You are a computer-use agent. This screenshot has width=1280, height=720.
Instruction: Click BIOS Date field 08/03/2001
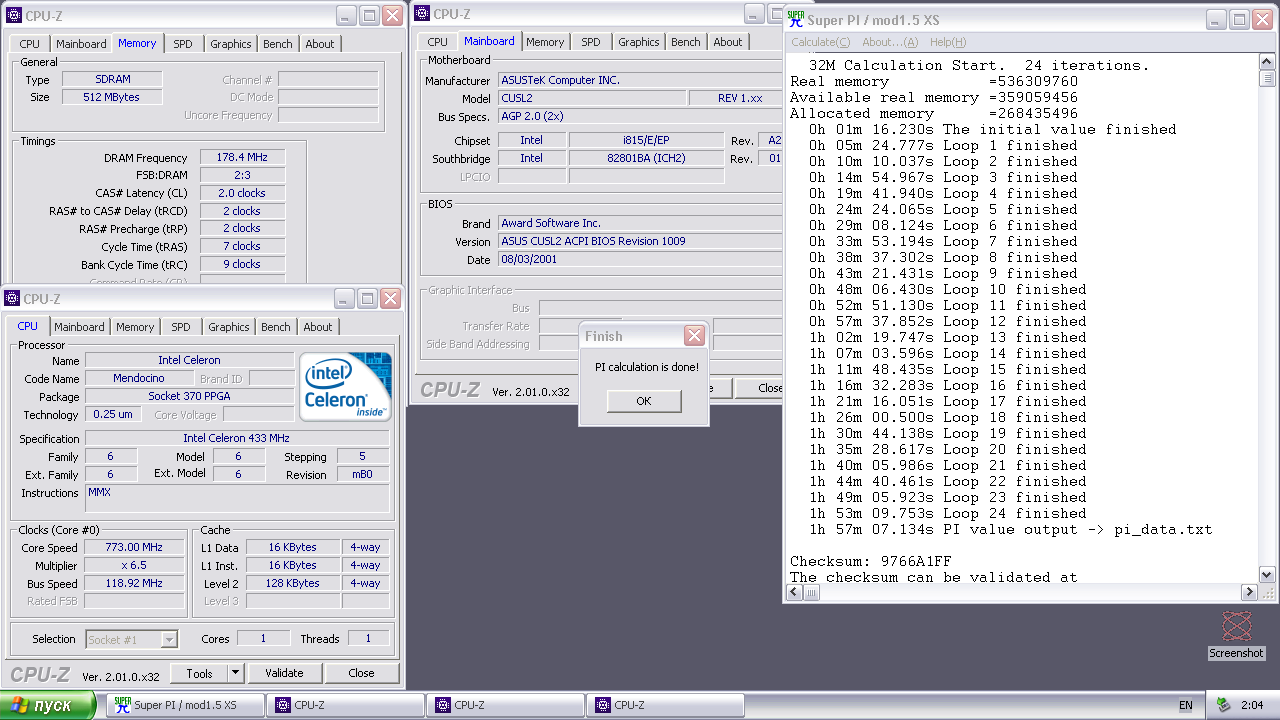(x=640, y=260)
